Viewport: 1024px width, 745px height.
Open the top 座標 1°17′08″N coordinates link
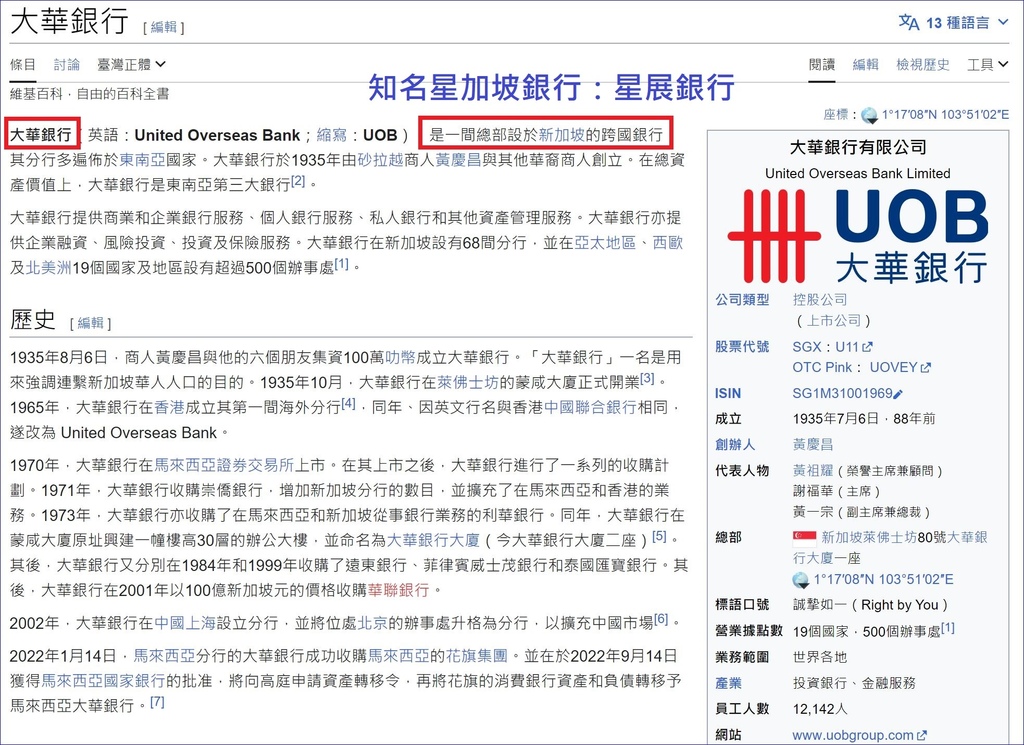(945, 115)
